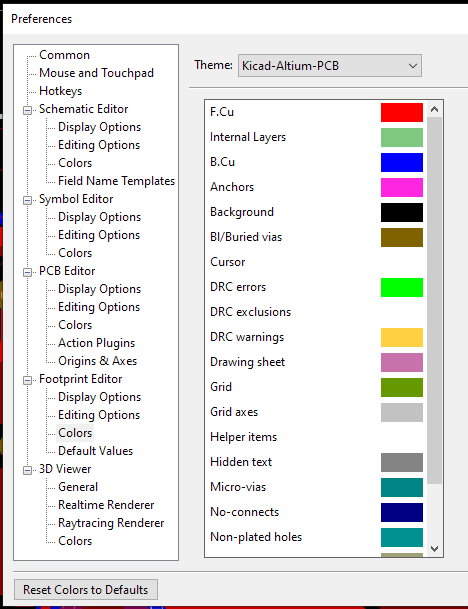Click the red F.Cu color swatch

pyautogui.click(x=402, y=112)
